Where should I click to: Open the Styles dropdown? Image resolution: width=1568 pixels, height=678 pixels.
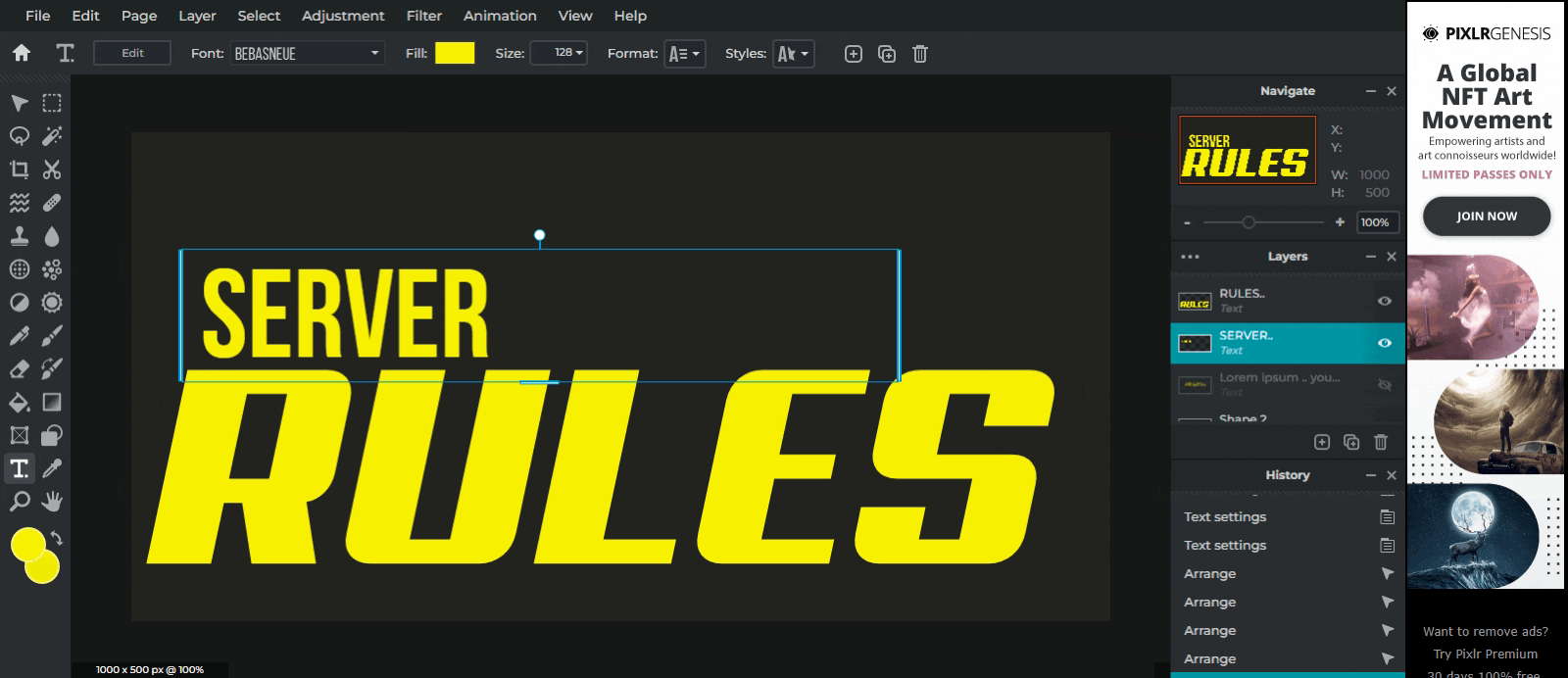(793, 54)
